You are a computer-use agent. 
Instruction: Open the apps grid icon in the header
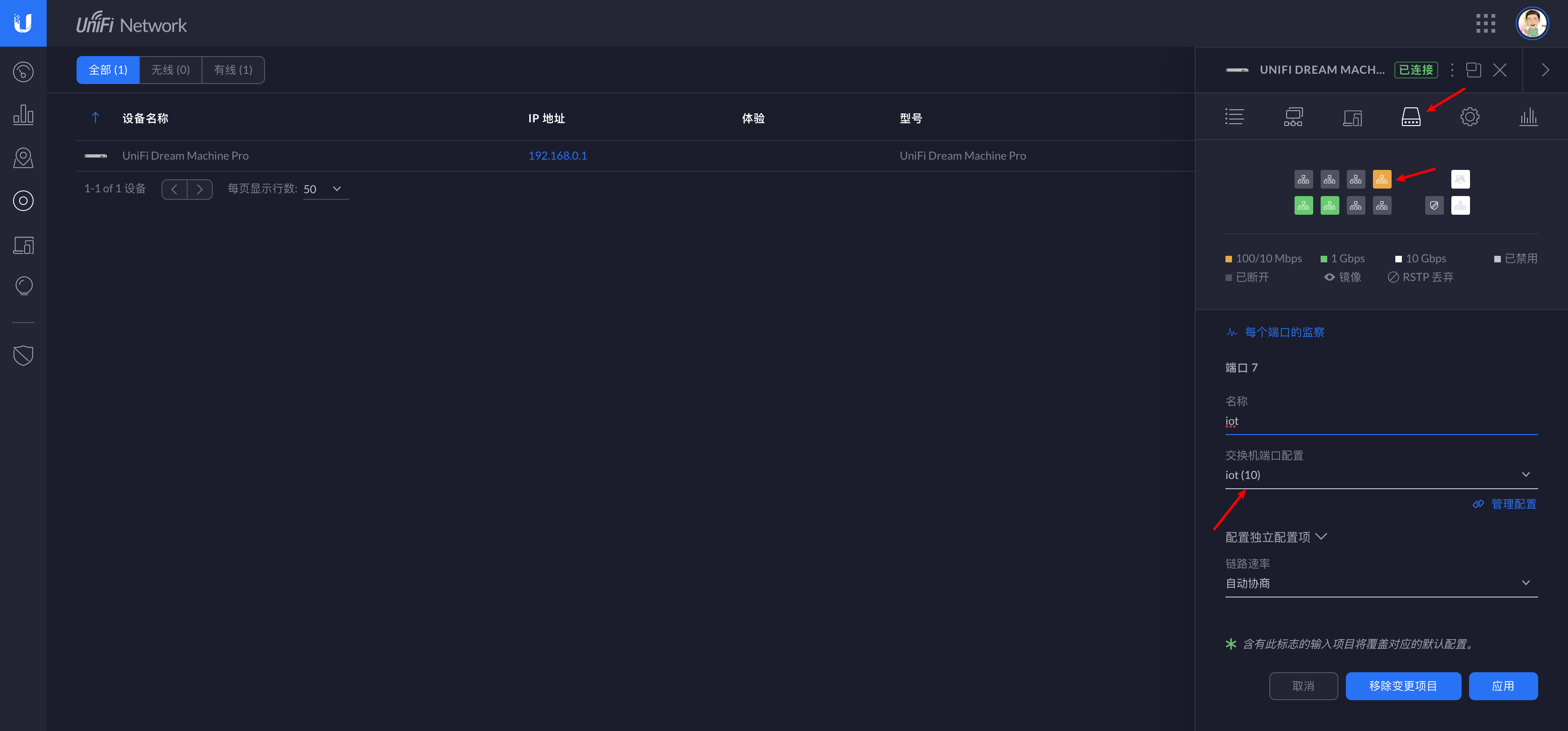pos(1485,24)
